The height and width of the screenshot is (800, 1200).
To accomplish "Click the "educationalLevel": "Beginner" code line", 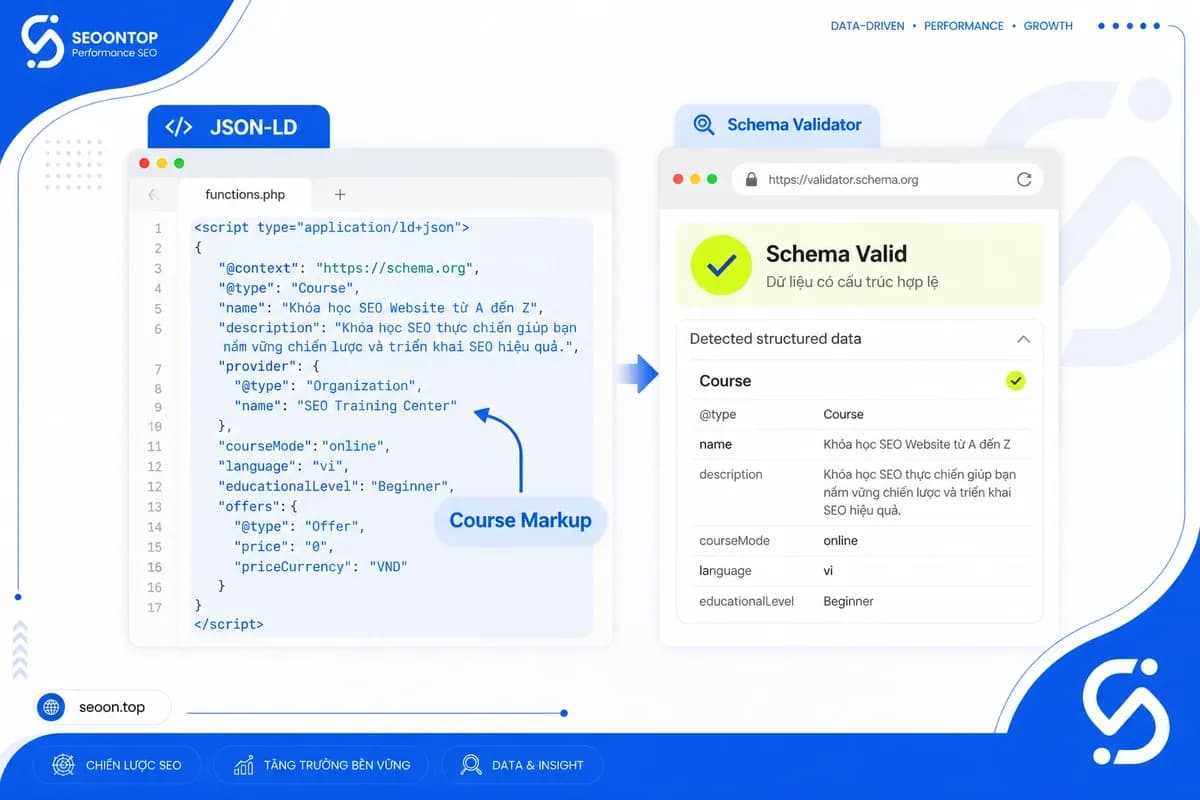I will tap(337, 486).
